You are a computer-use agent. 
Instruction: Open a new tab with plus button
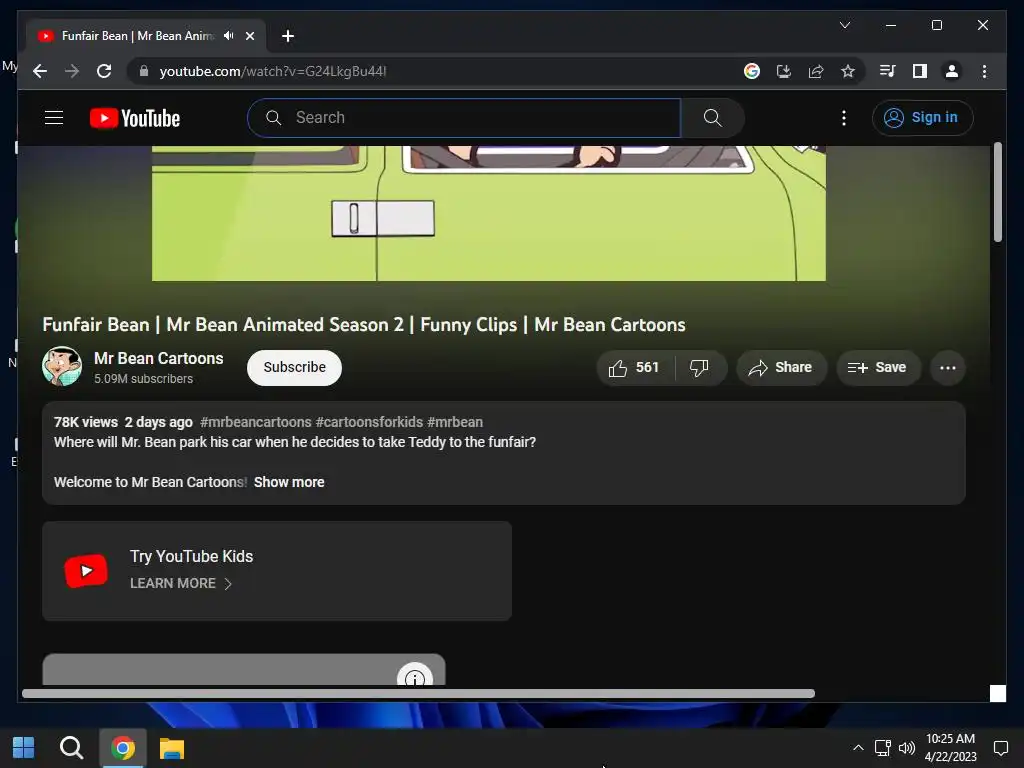tap(287, 36)
